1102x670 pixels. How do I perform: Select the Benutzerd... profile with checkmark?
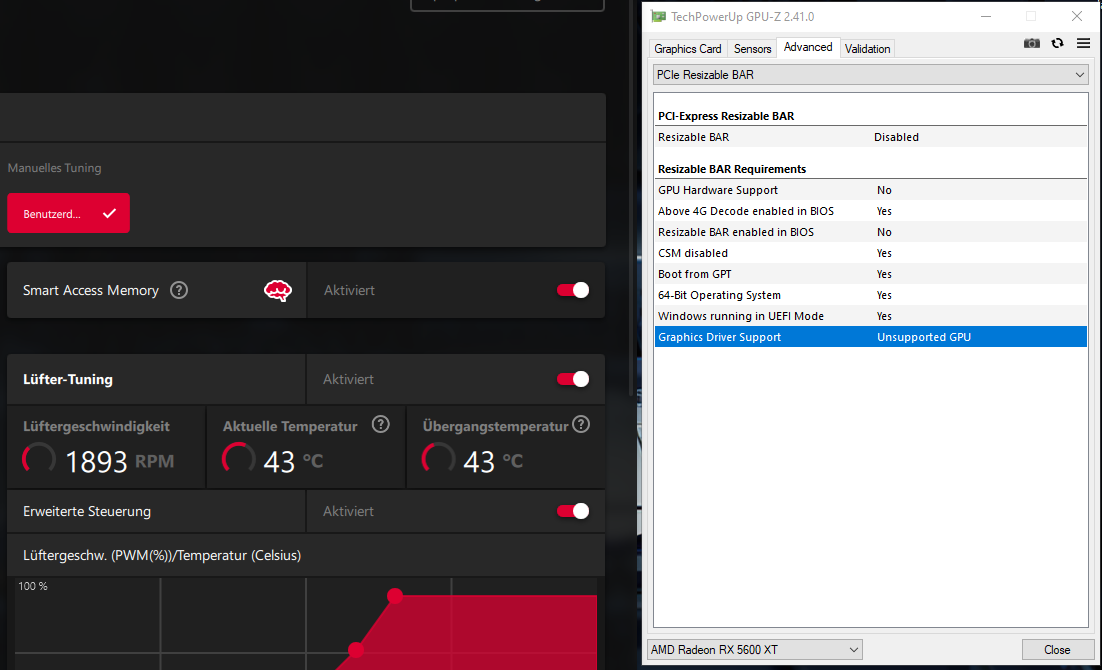click(x=68, y=213)
